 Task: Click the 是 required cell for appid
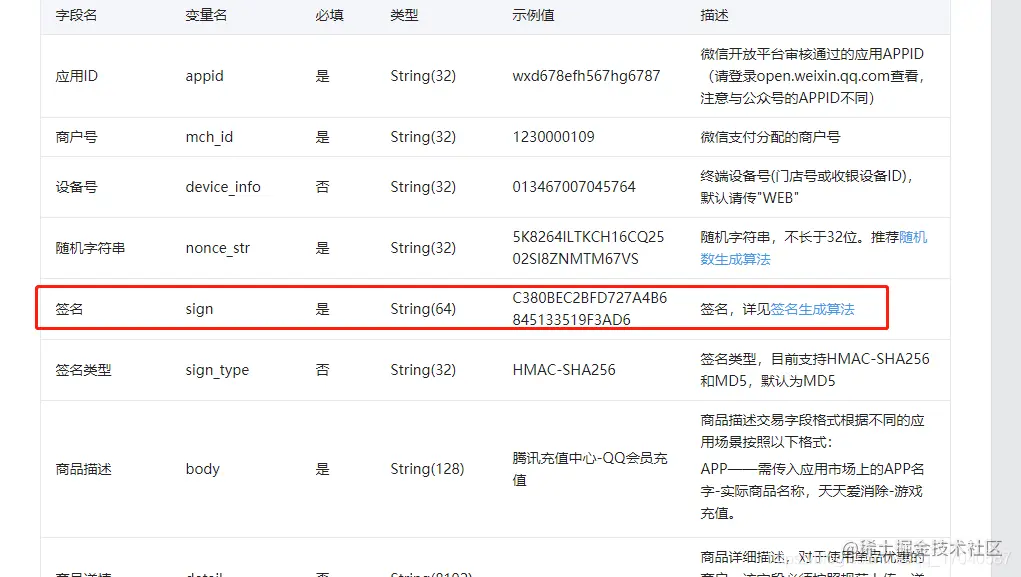click(x=322, y=76)
